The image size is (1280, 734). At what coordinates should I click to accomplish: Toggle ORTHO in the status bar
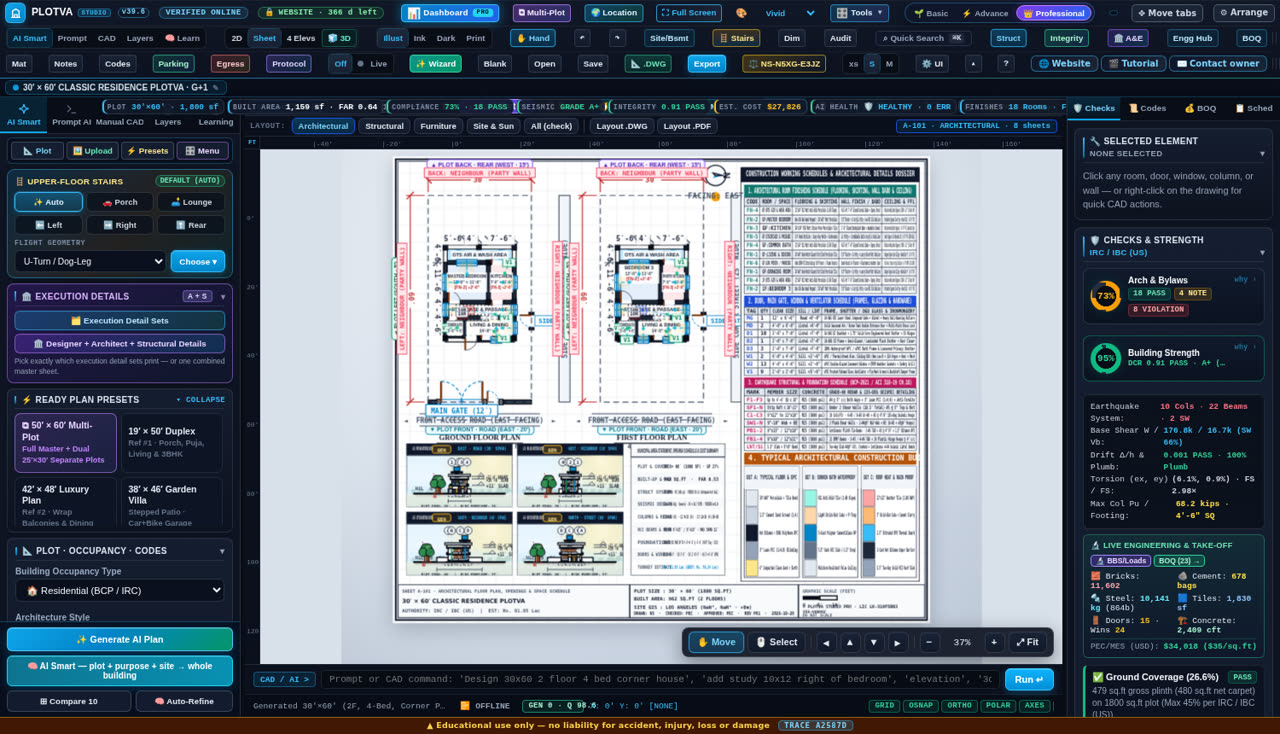[960, 706]
